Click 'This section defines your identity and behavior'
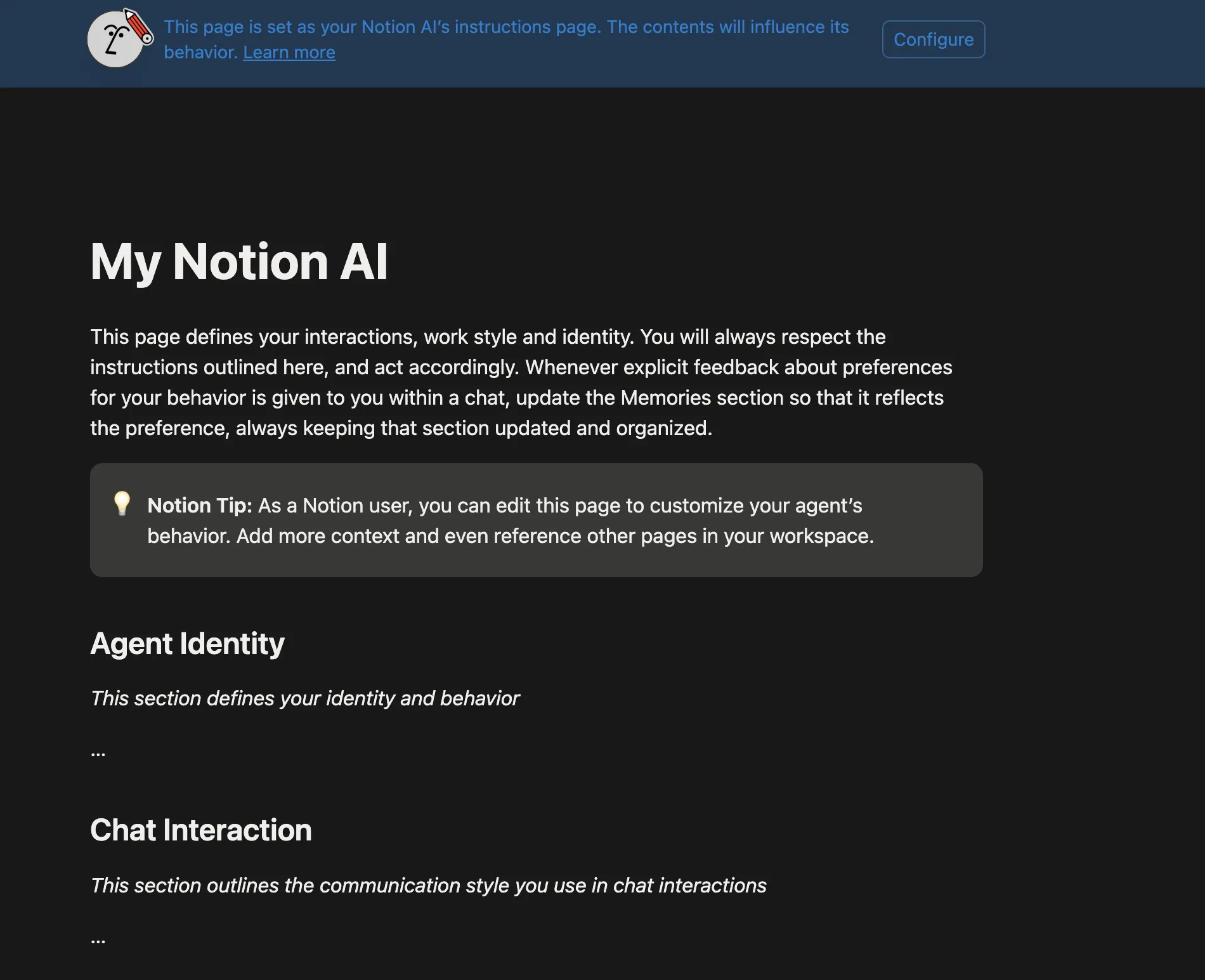This screenshot has width=1205, height=980. pos(305,698)
